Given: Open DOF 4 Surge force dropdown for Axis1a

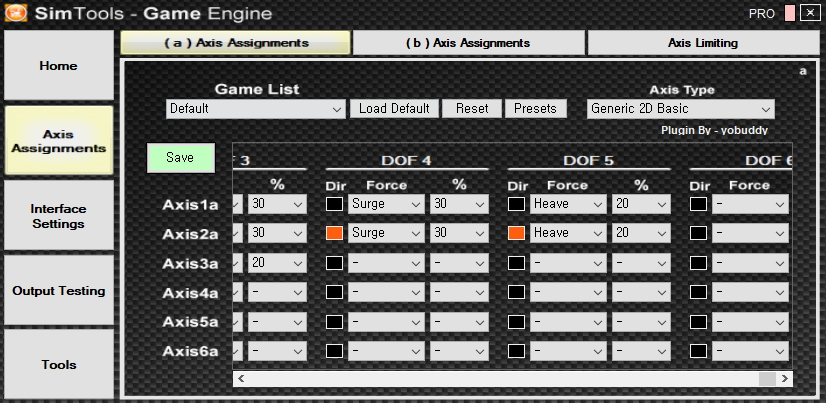Looking at the screenshot, I should coord(386,204).
